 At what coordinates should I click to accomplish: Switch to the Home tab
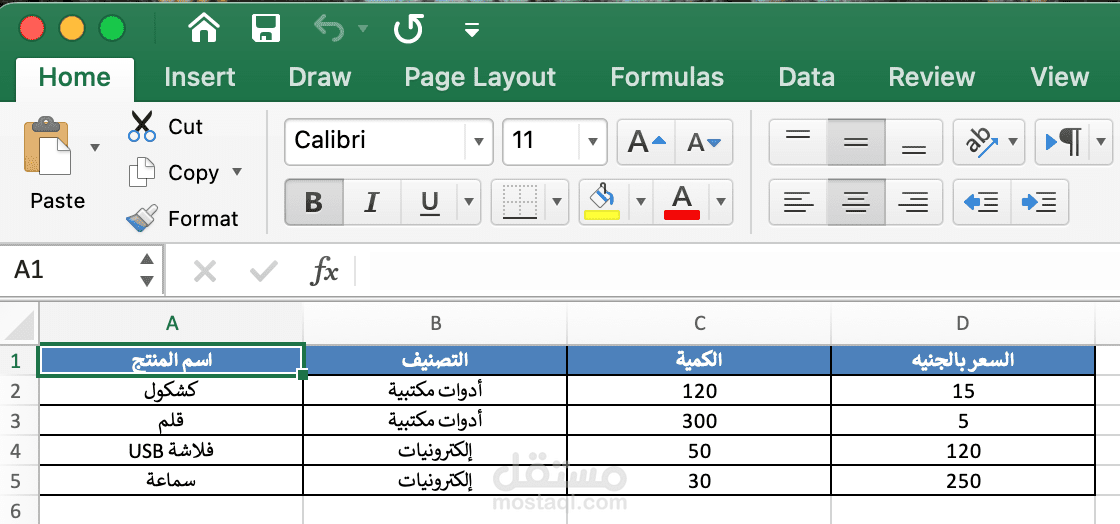pyautogui.click(x=74, y=77)
